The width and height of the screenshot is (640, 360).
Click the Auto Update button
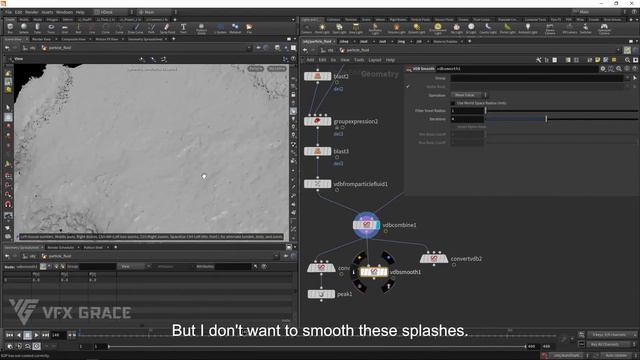[616, 356]
